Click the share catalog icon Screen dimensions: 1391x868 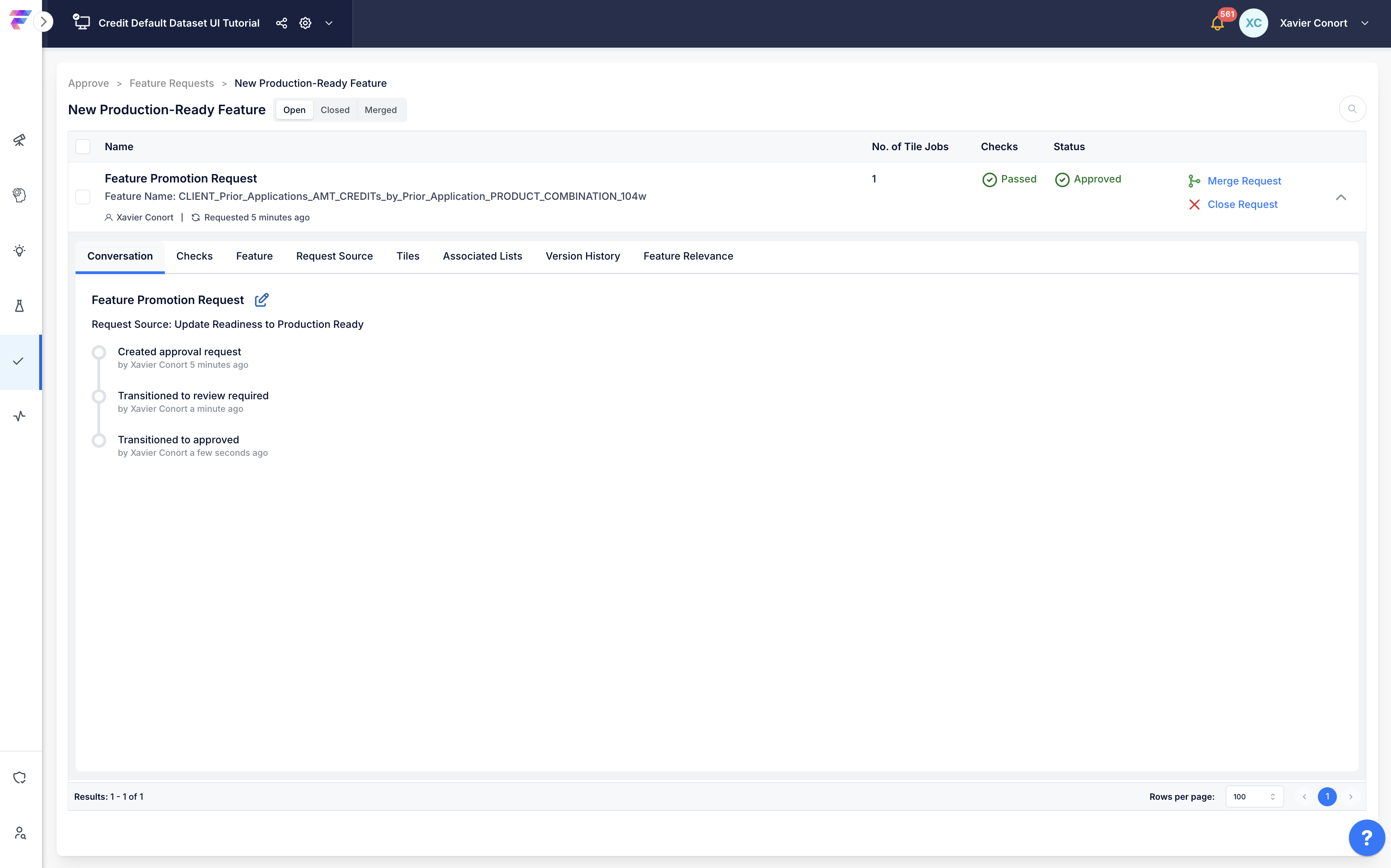point(282,23)
